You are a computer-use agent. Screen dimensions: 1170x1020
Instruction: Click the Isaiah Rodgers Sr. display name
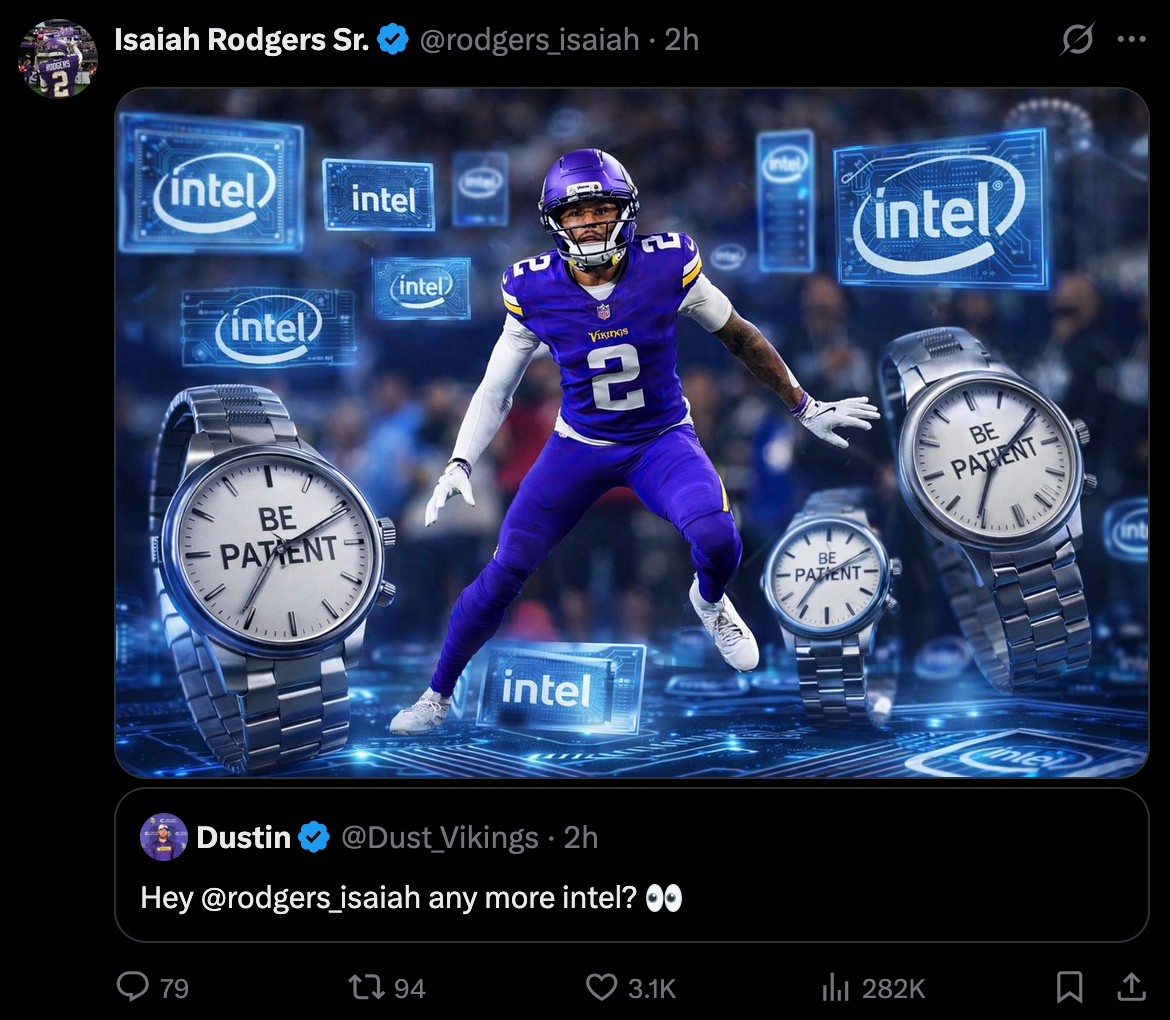(242, 40)
